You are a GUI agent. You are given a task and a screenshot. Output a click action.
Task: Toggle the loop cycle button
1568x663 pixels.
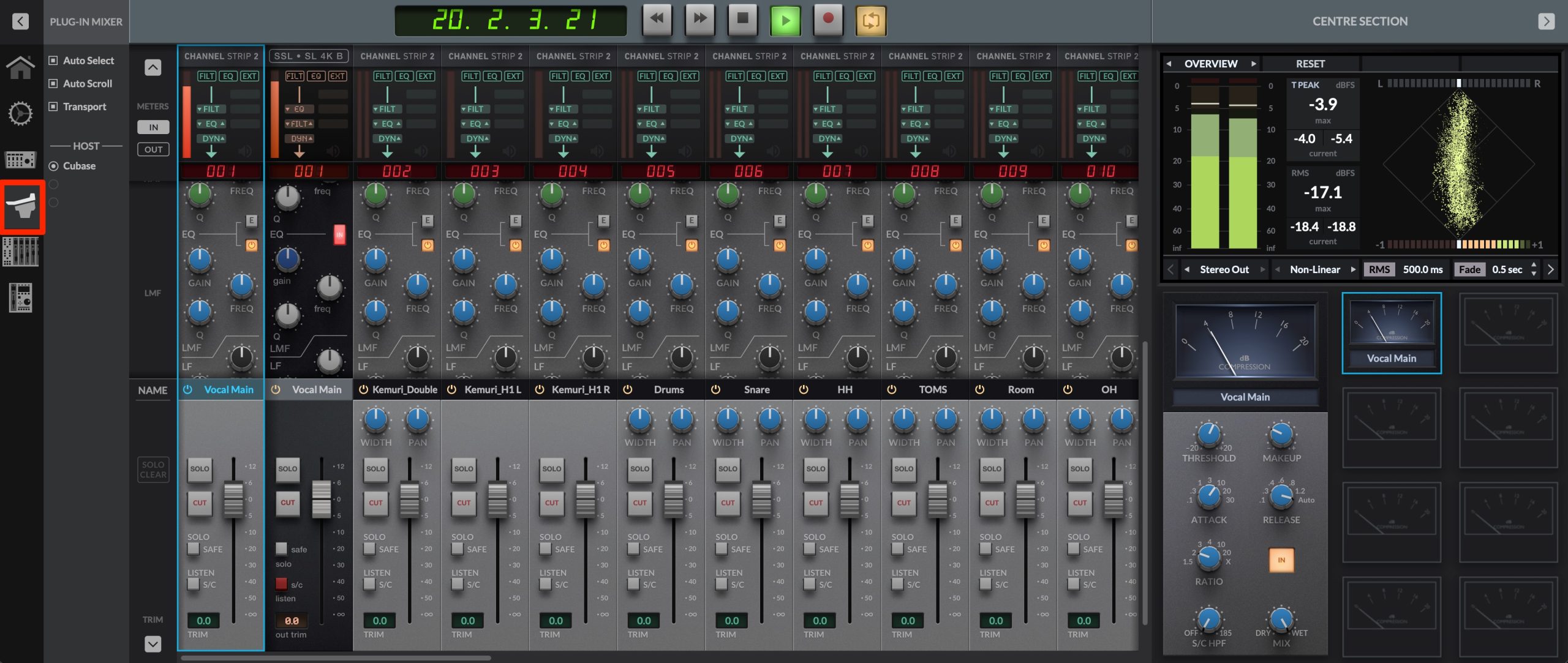pos(870,21)
